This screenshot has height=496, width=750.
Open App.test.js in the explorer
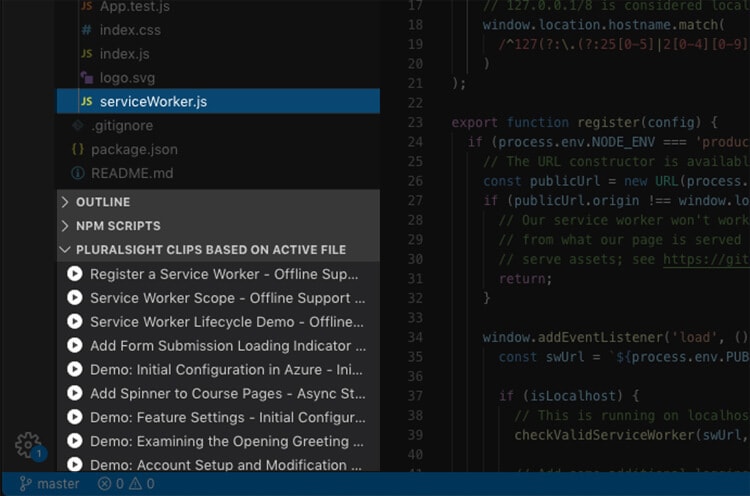218,7
